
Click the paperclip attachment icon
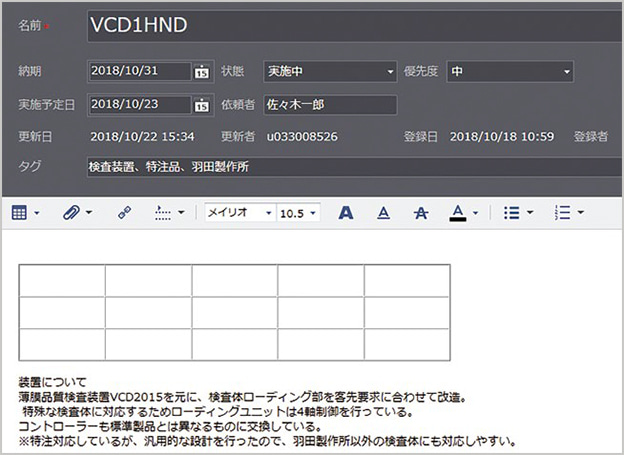point(71,213)
